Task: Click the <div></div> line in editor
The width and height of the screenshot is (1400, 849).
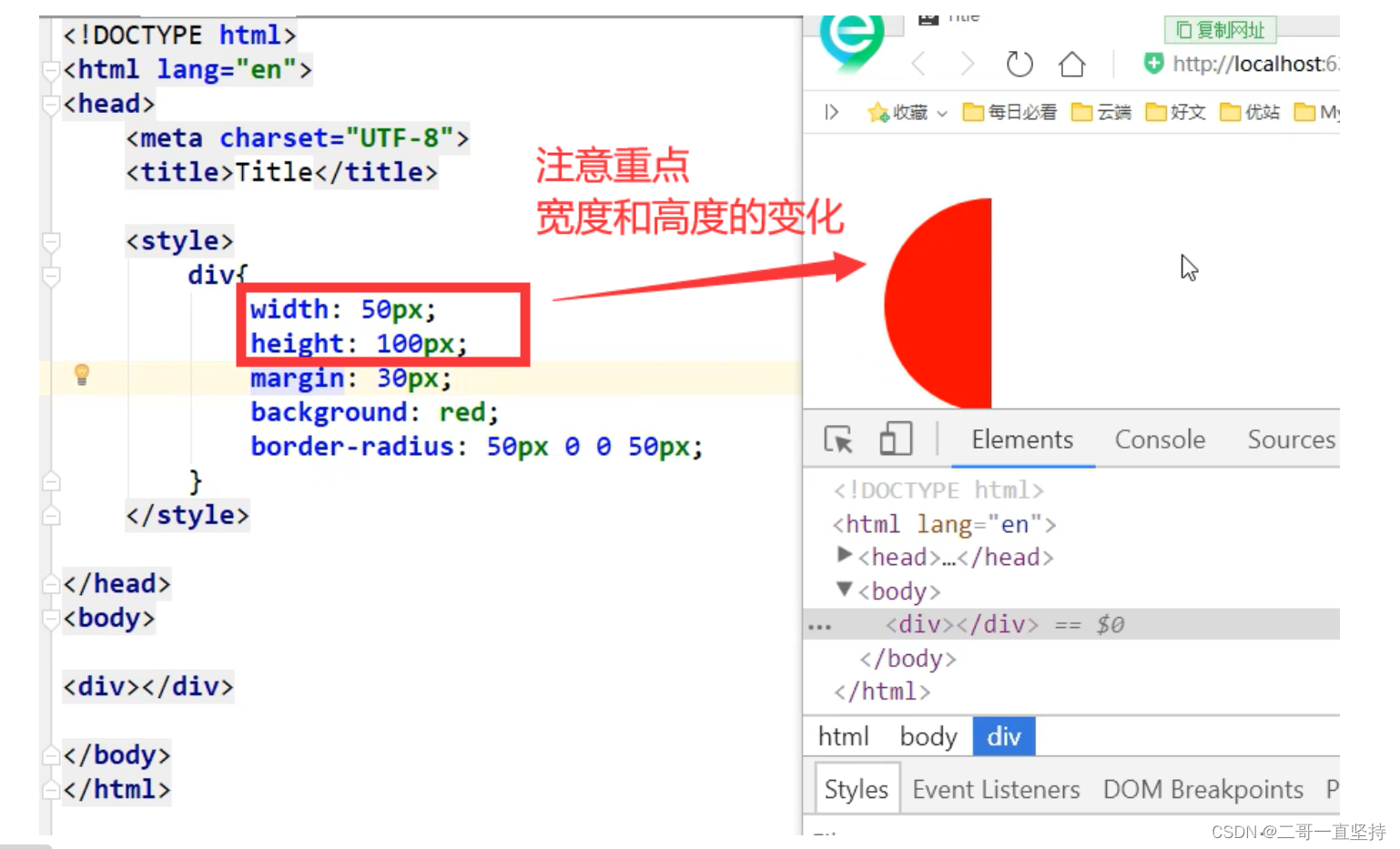Action: (x=147, y=686)
